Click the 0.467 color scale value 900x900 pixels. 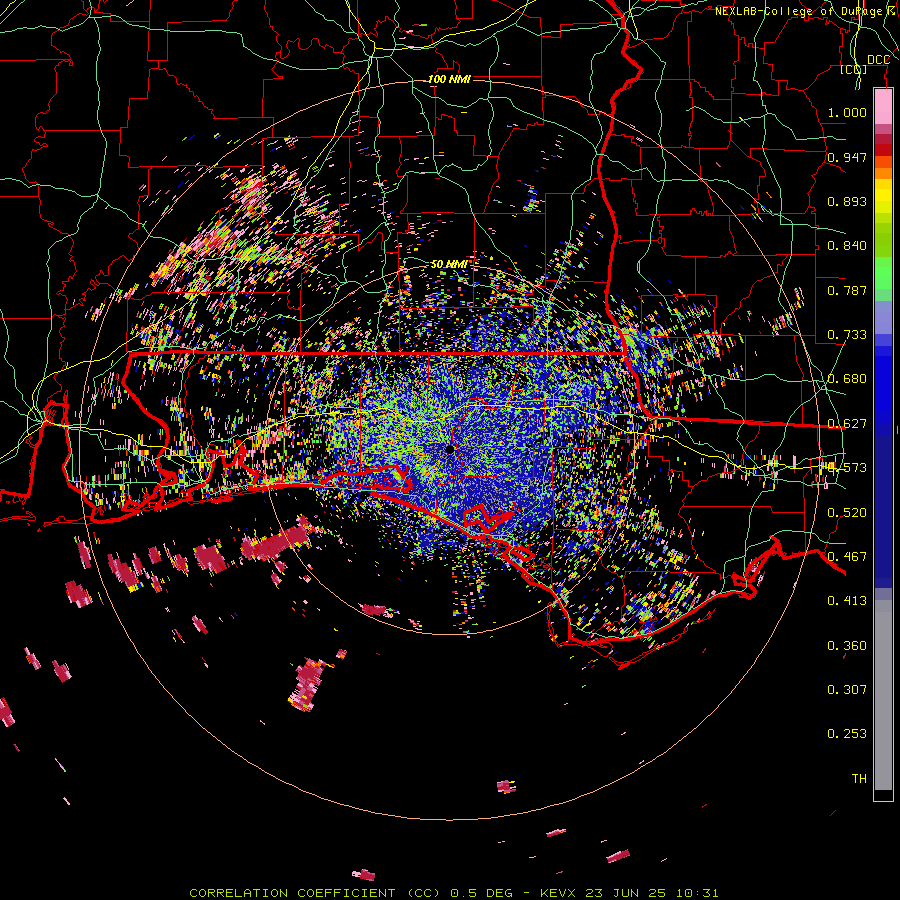point(847,557)
